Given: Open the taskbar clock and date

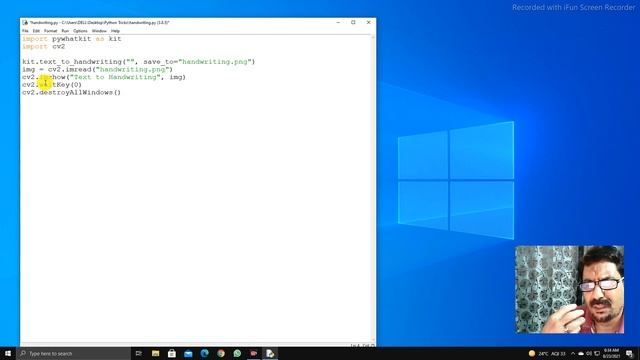Looking at the screenshot, I should 611,353.
